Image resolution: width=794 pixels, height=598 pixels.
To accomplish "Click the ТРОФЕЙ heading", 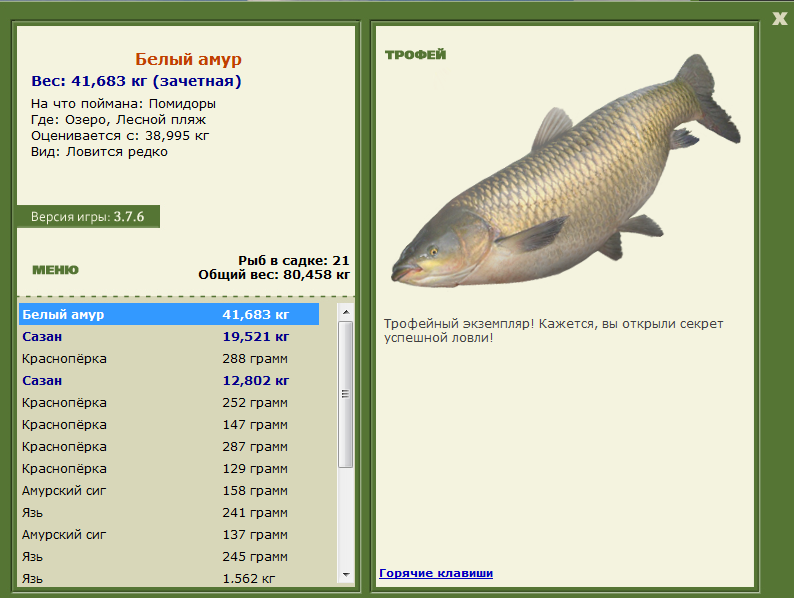I will (415, 55).
